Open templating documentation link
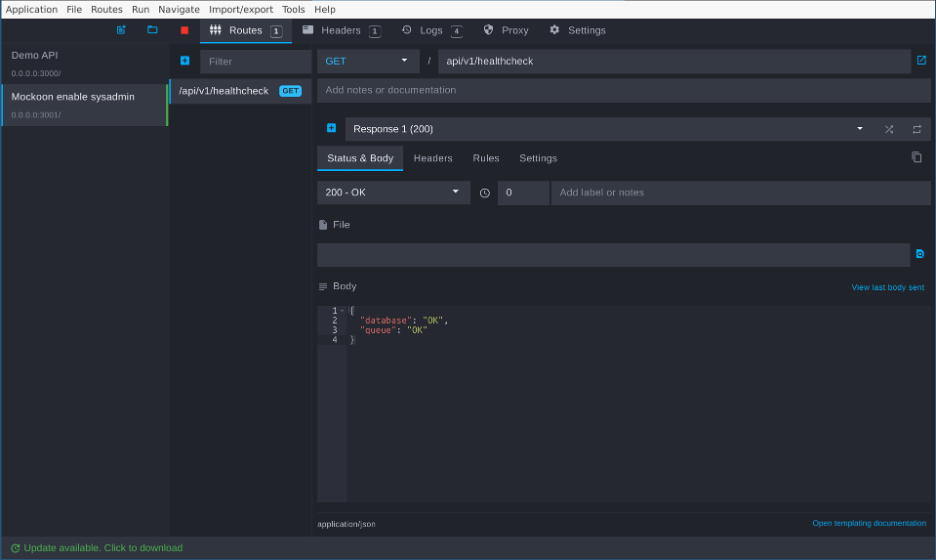 (868, 523)
